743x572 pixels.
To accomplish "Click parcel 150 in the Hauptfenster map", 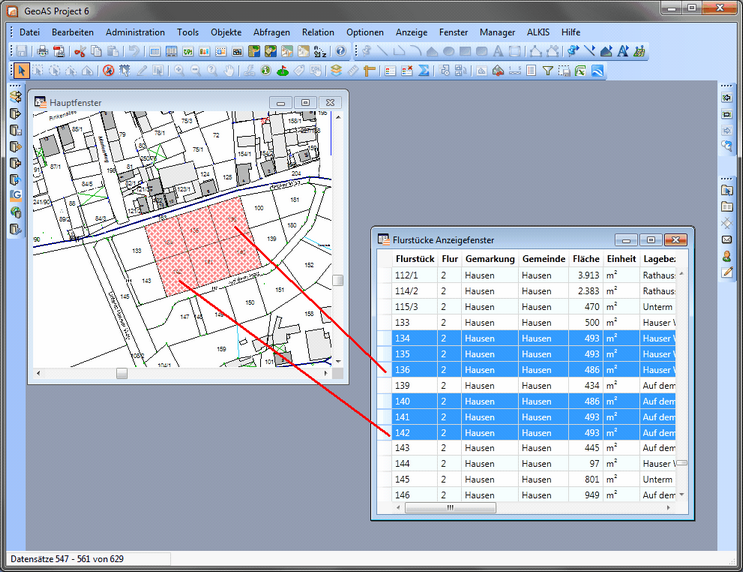I will click(250, 302).
